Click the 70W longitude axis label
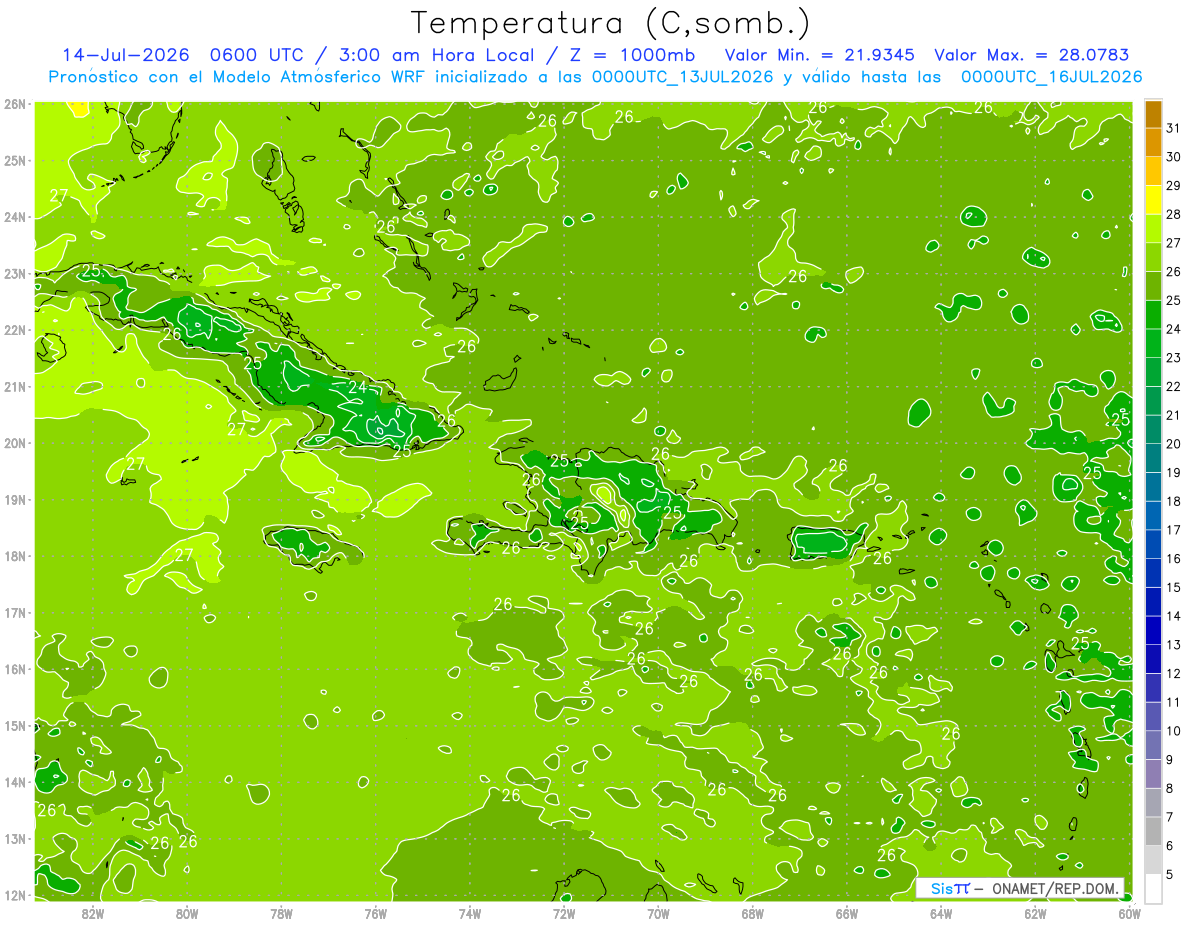Screen dimensions: 1200x927 tap(658, 913)
